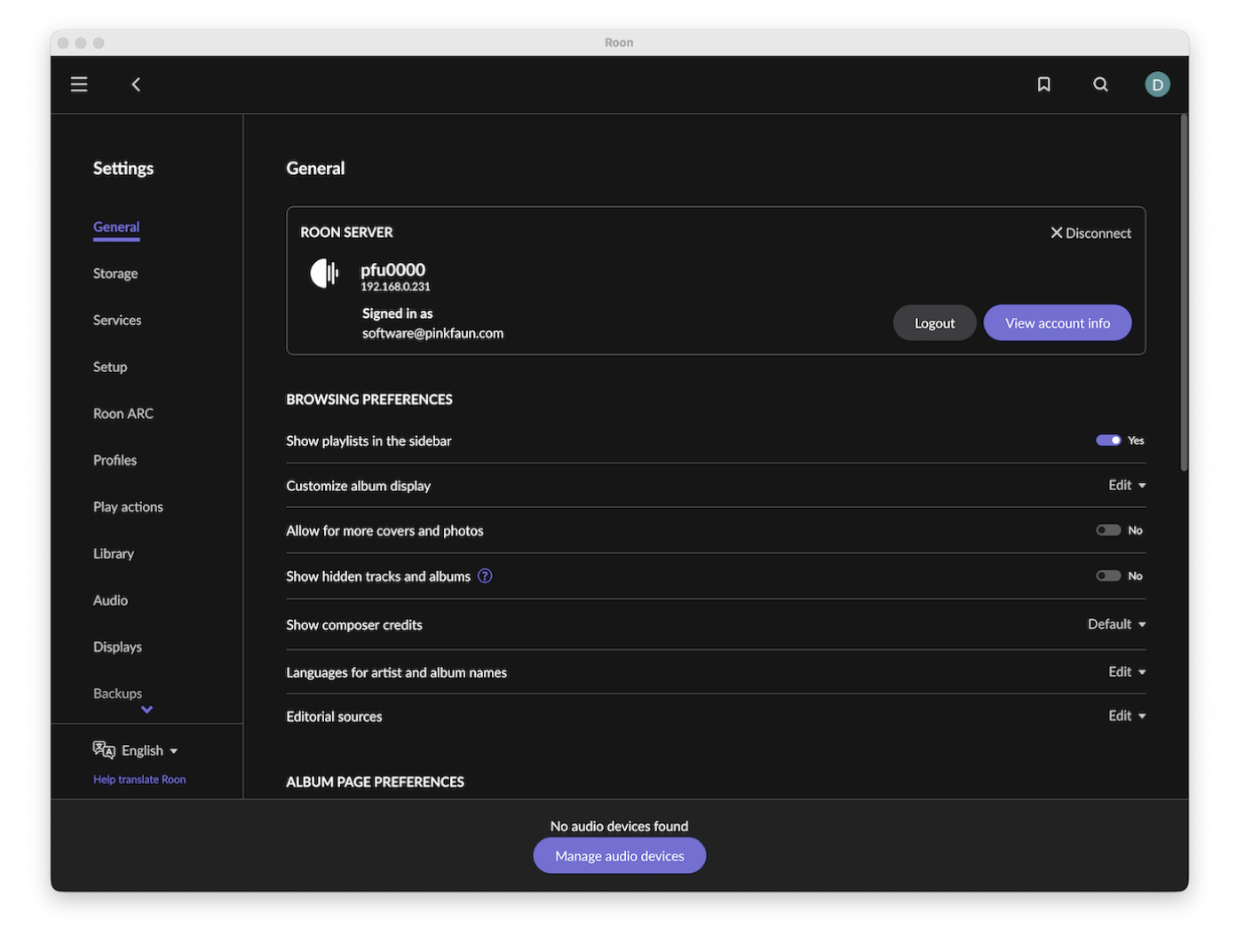Click Manage audio devices
This screenshot has width=1236, height=952.
point(620,856)
